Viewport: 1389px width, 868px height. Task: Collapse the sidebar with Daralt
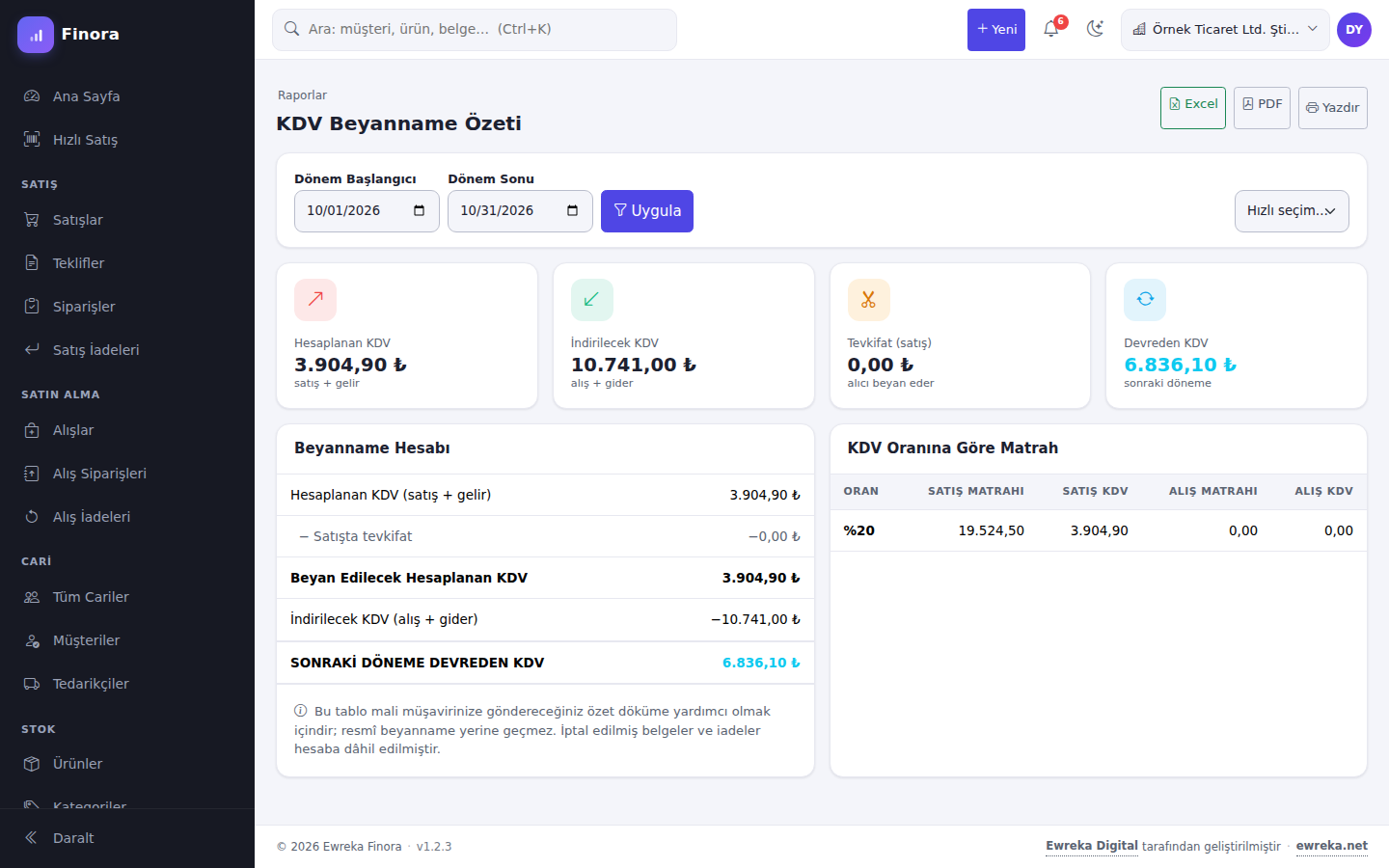pos(127,838)
